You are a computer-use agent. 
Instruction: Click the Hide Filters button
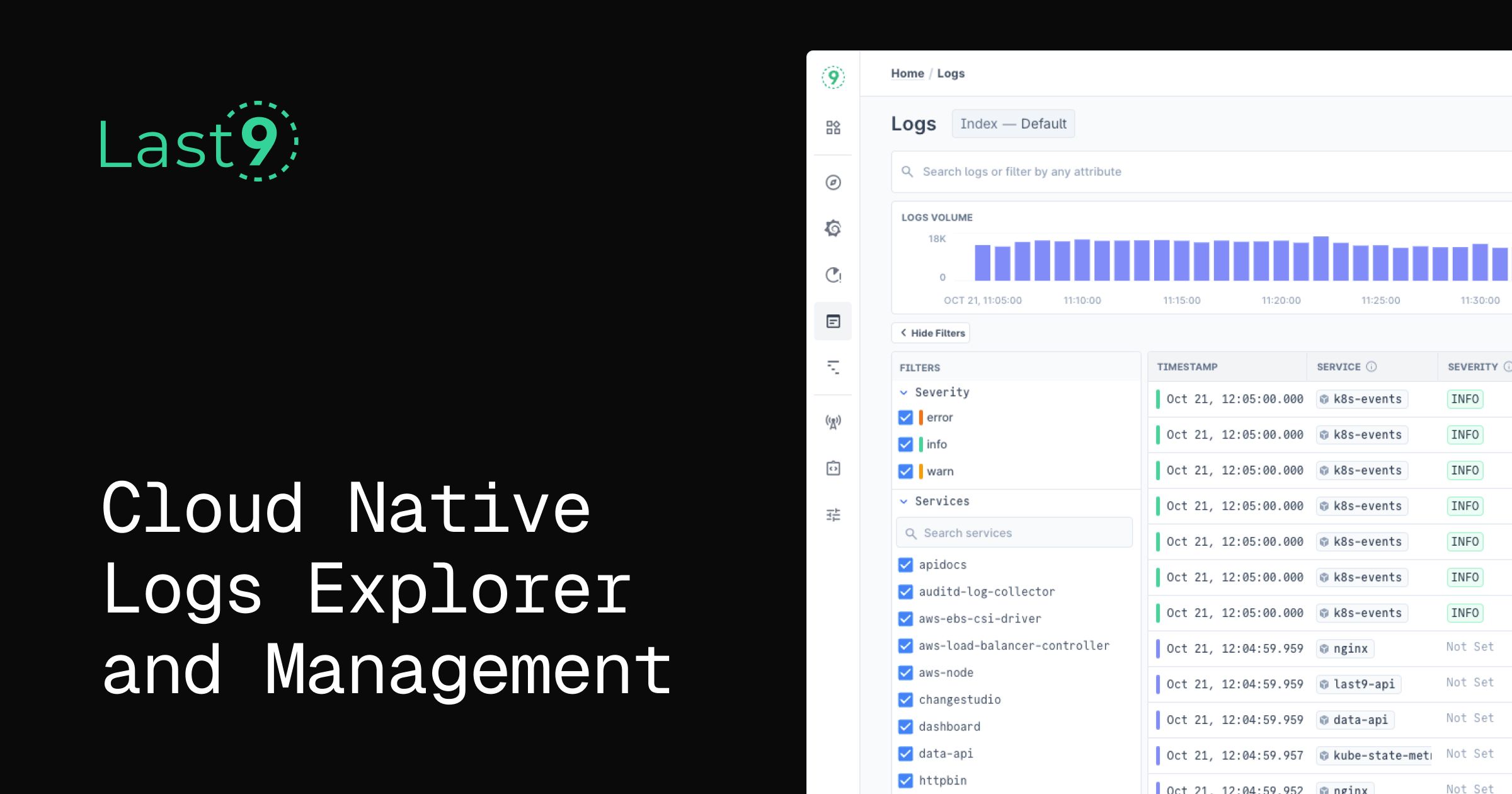pyautogui.click(x=931, y=333)
